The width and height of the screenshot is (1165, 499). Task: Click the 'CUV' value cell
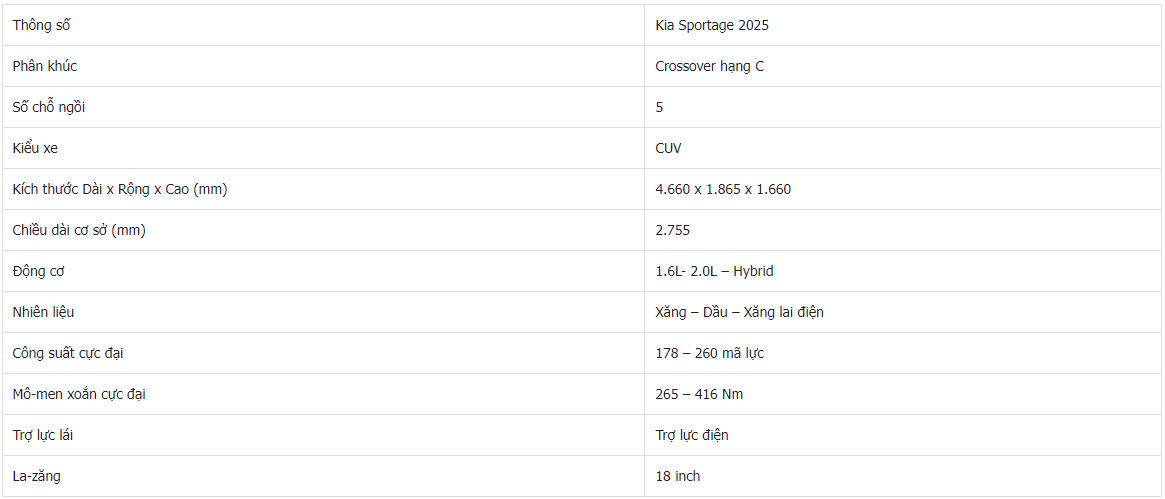(x=669, y=148)
